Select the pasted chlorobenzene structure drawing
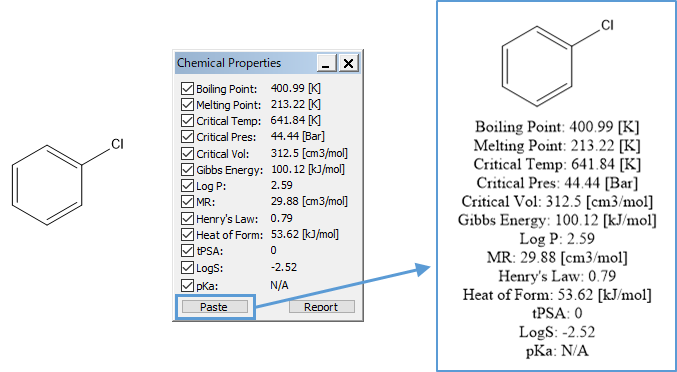 pyautogui.click(x=557, y=63)
